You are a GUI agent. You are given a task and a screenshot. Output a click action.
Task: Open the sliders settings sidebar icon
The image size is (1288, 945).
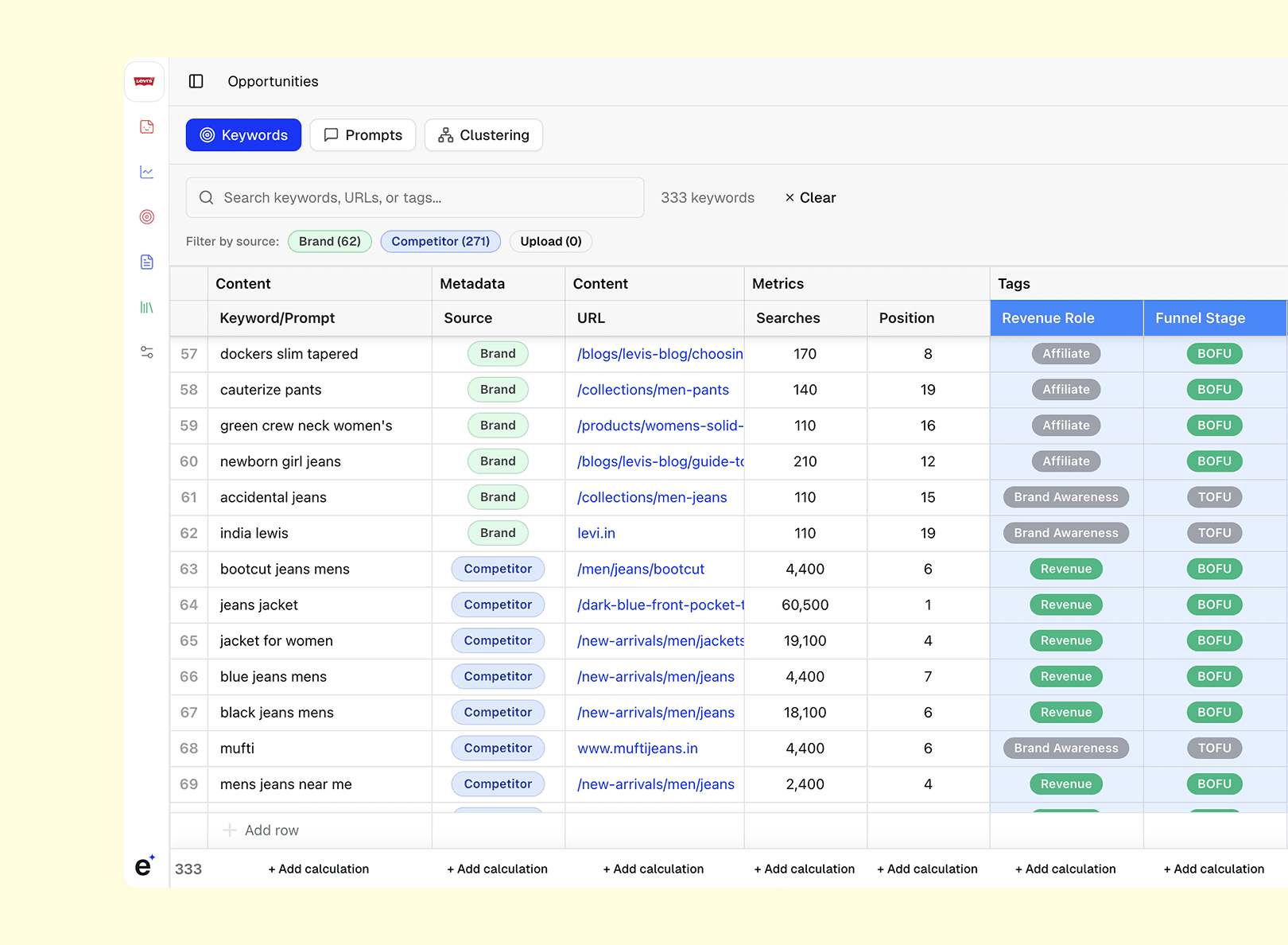(x=147, y=352)
